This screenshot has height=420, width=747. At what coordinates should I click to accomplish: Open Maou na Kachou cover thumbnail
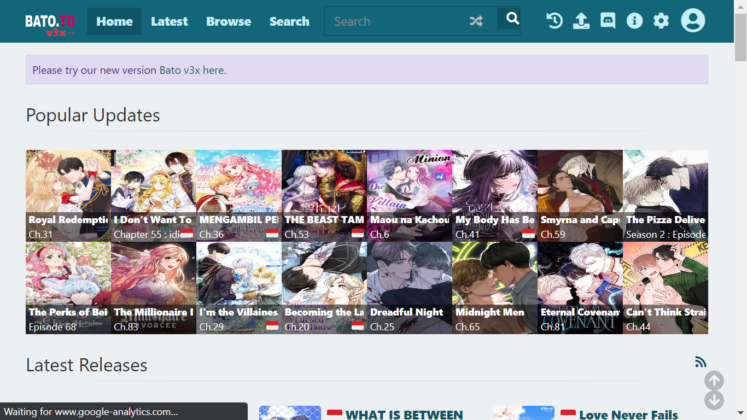(409, 196)
